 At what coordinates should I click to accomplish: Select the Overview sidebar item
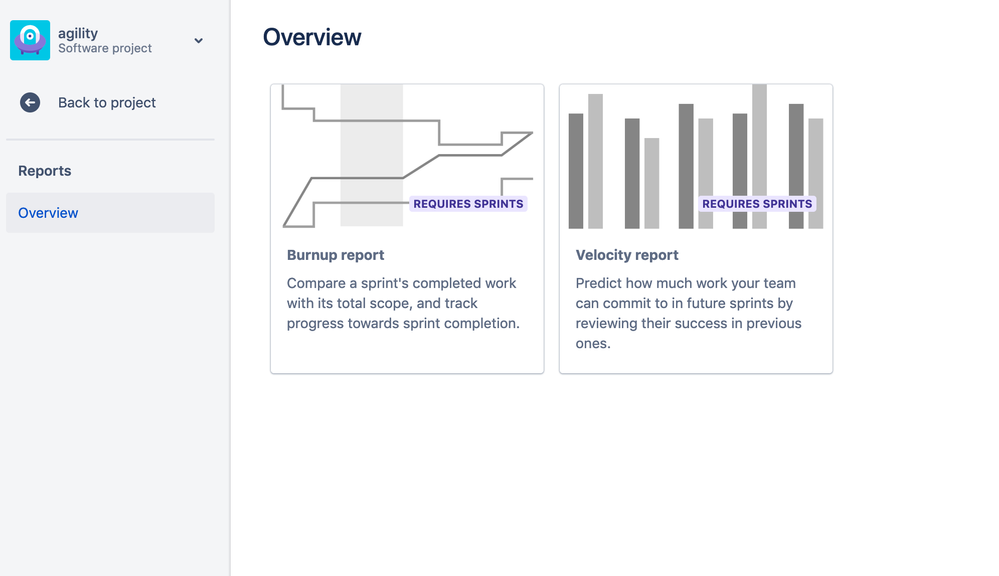click(110, 213)
